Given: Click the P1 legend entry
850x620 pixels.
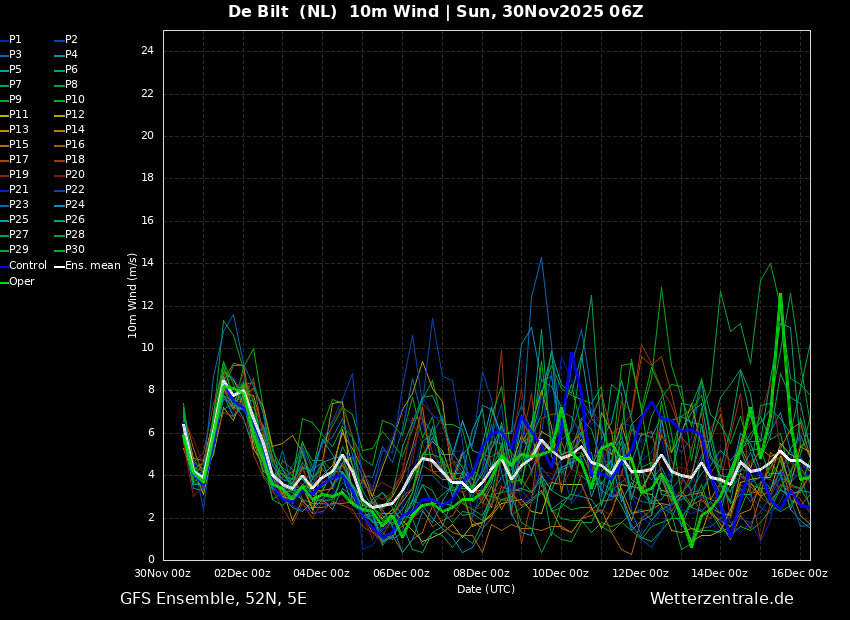Looking at the screenshot, I should [15, 40].
